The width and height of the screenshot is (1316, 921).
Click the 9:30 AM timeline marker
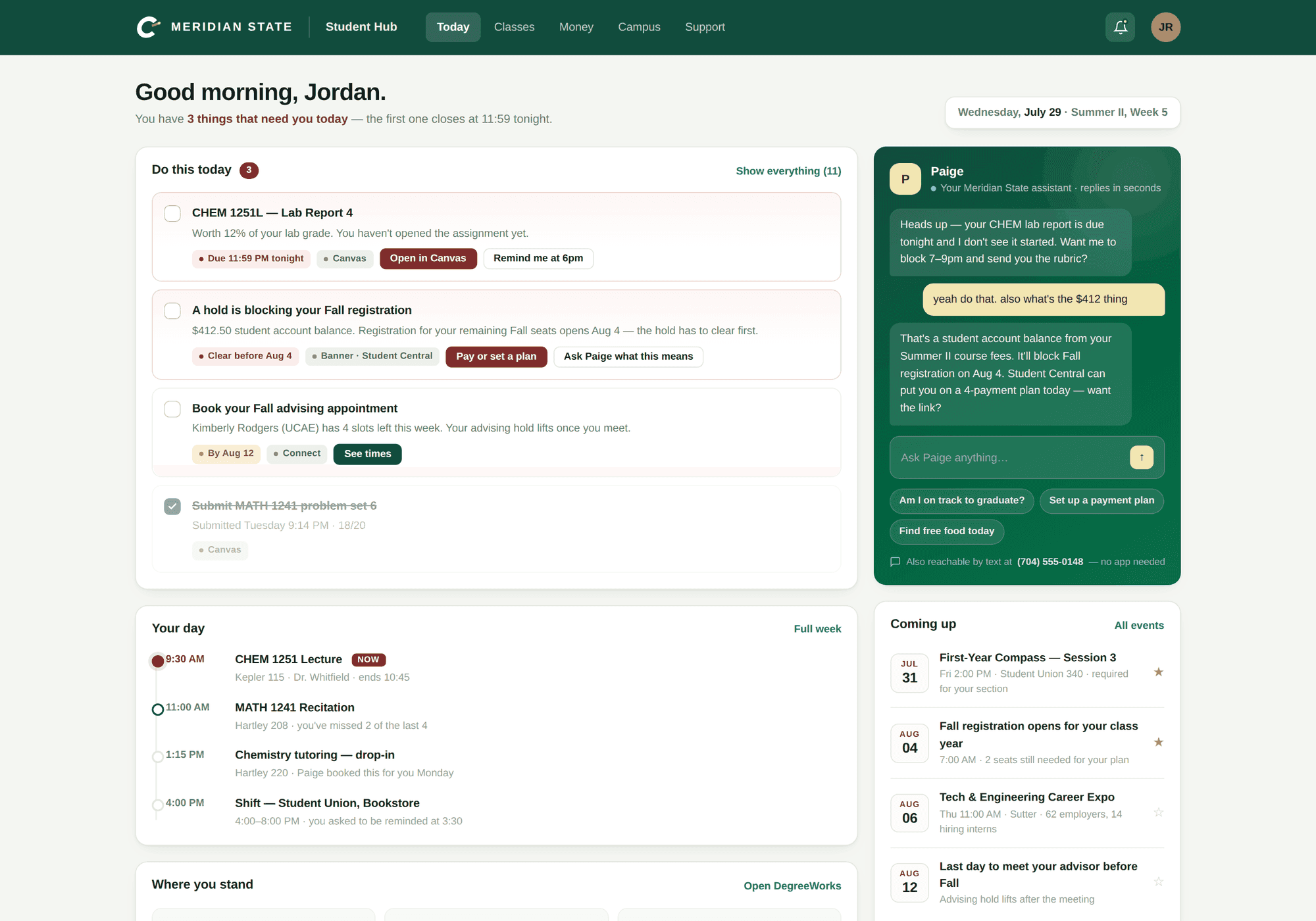158,661
